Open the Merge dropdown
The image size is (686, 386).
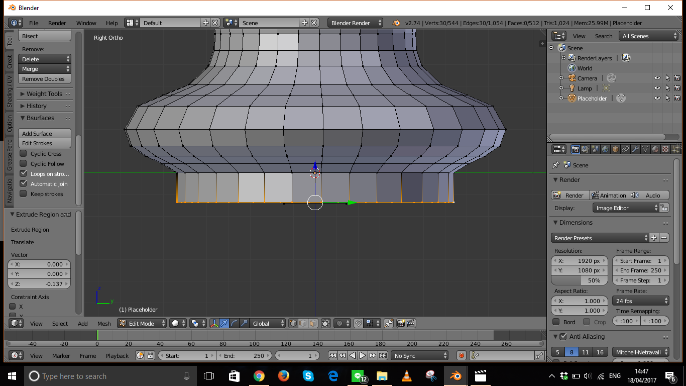[x=45, y=69]
